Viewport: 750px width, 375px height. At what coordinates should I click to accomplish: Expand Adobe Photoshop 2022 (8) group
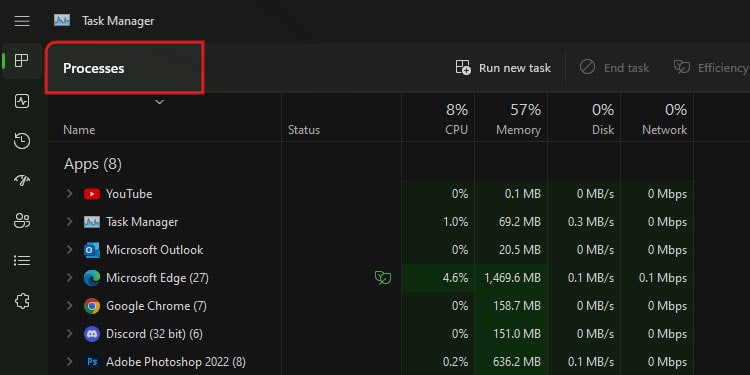tap(69, 362)
